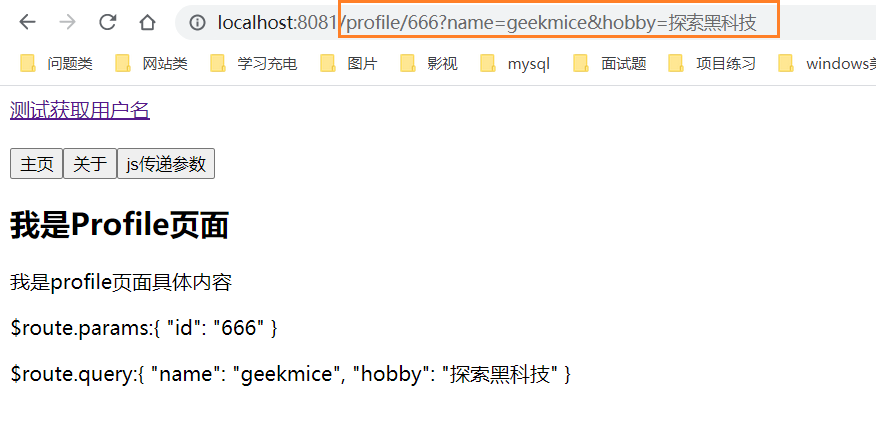
Task: View site information icon in address bar
Action: pos(197,22)
